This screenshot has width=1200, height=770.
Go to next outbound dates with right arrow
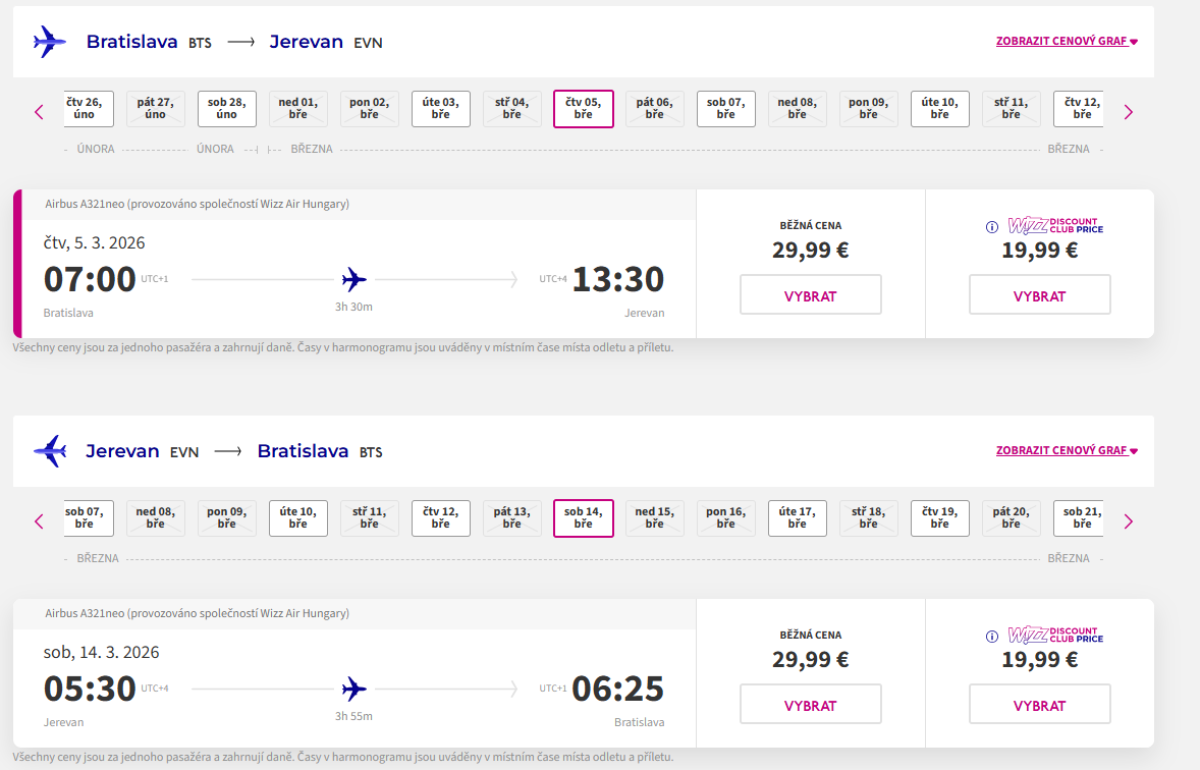(1128, 112)
